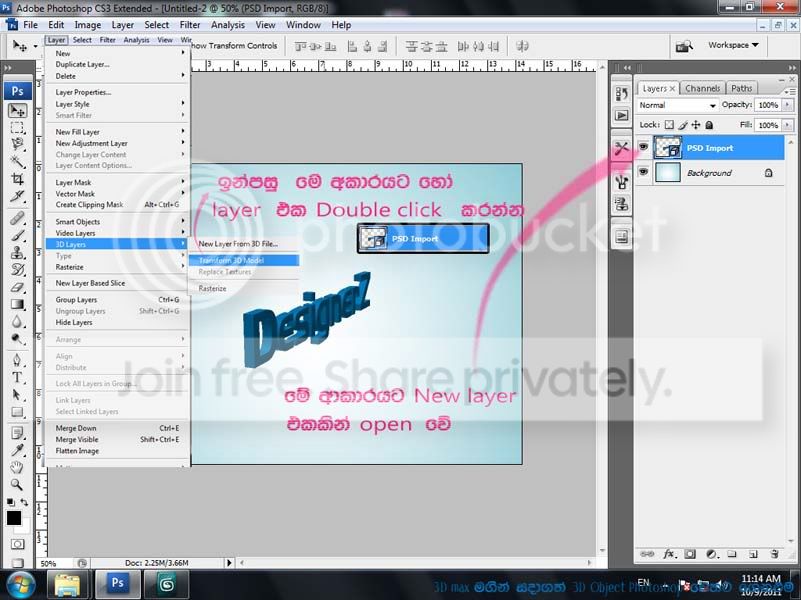Click the Go to Bridge icon
The width and height of the screenshot is (801, 600).
point(684,46)
